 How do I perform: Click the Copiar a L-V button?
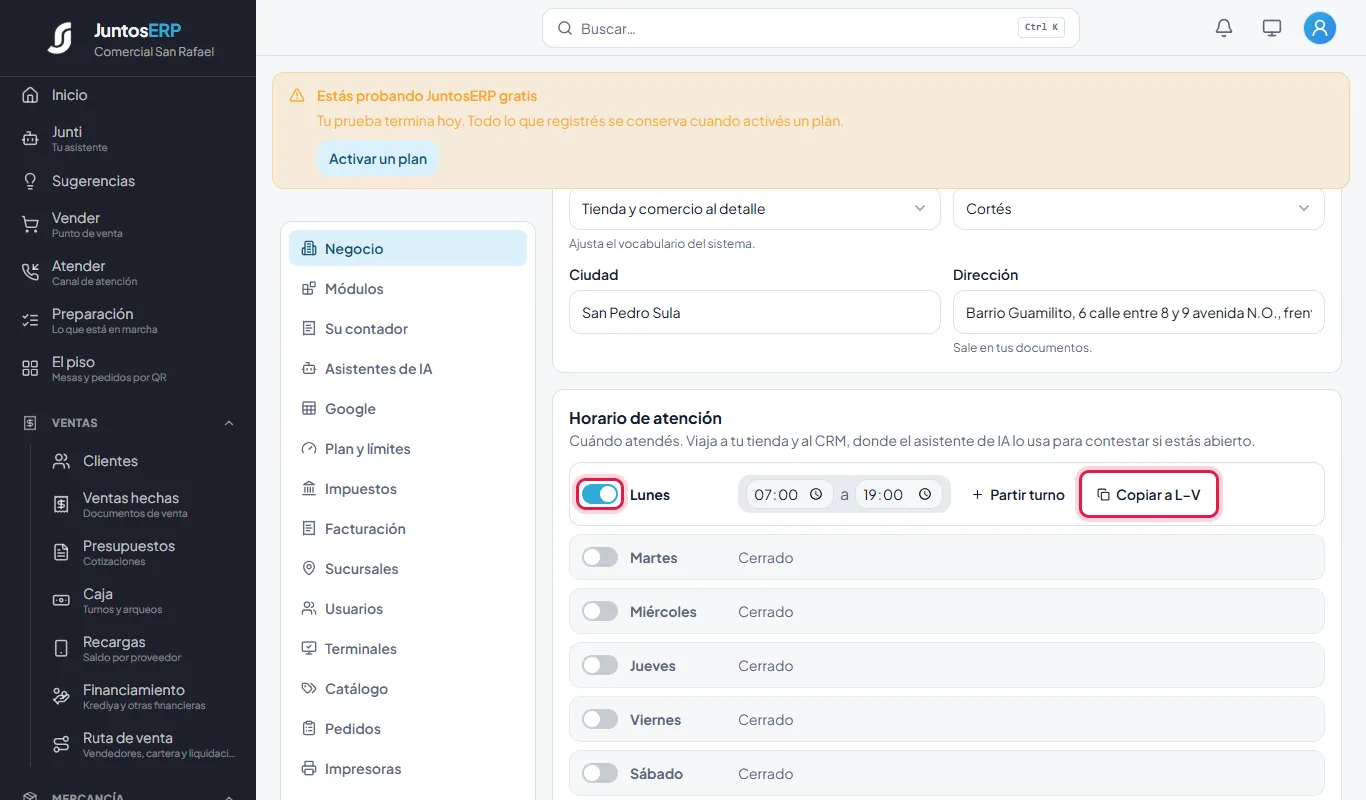[x=1149, y=494]
